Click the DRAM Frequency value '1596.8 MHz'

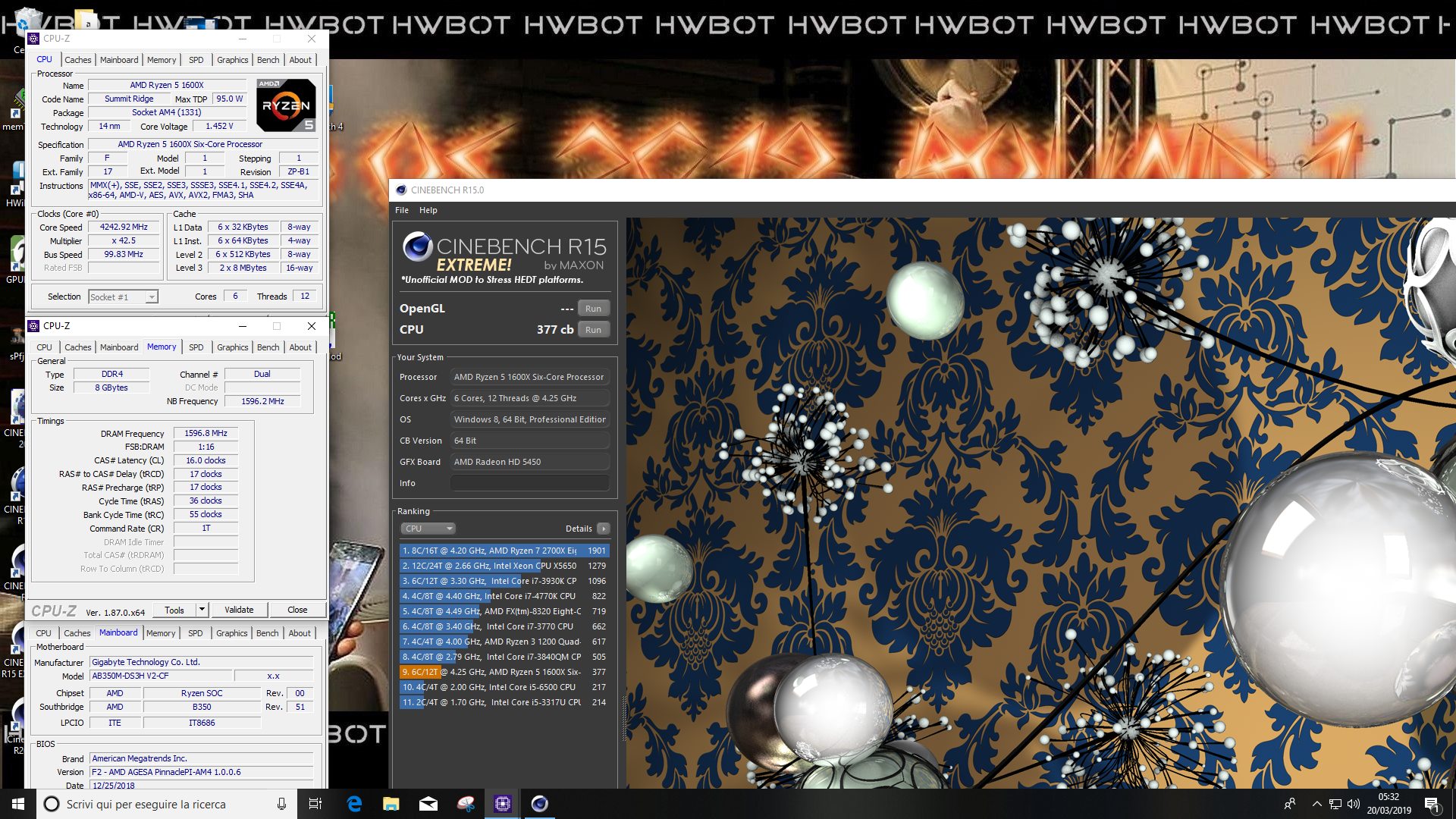click(x=206, y=433)
